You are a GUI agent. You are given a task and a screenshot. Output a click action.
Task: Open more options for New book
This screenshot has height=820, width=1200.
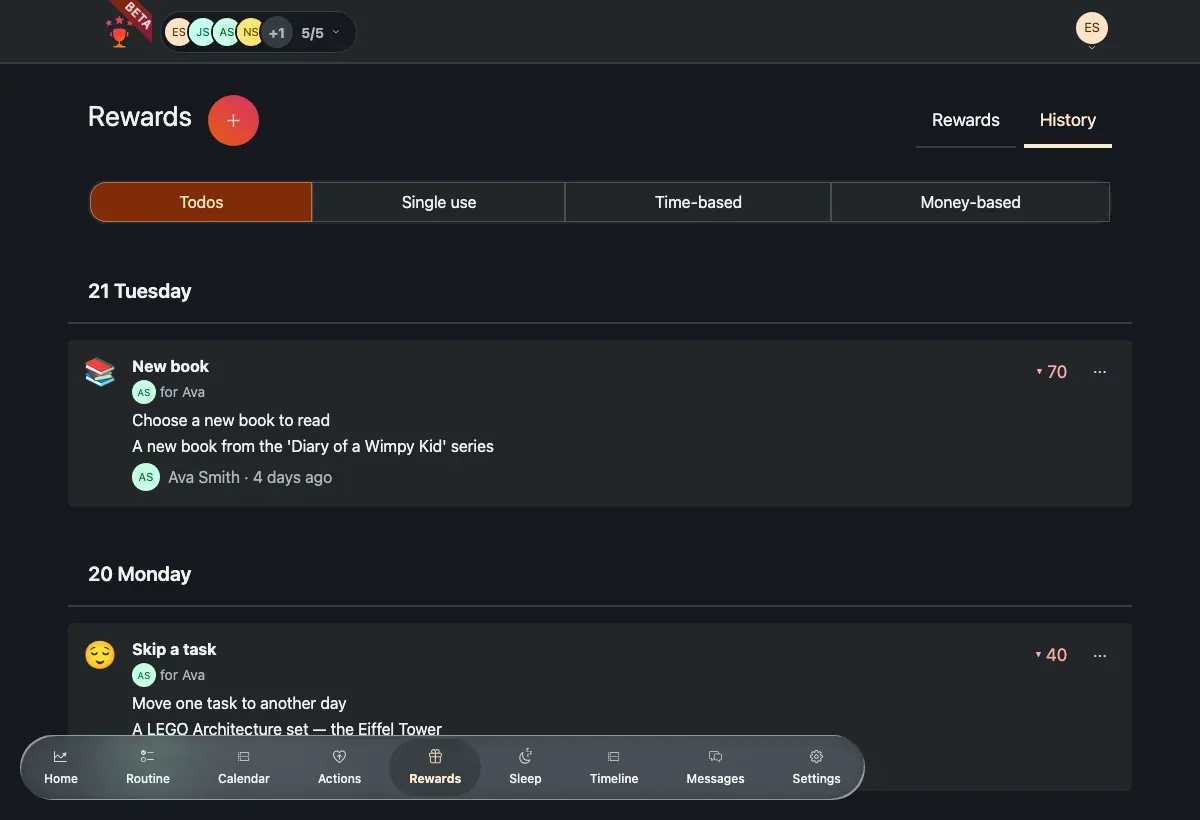pyautogui.click(x=1100, y=372)
